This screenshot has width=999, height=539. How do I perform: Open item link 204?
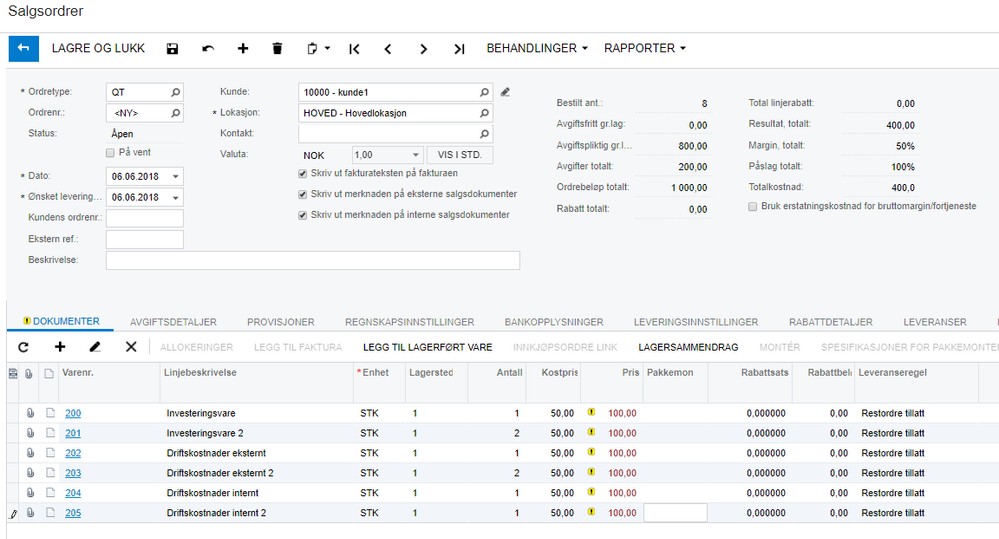click(73, 493)
